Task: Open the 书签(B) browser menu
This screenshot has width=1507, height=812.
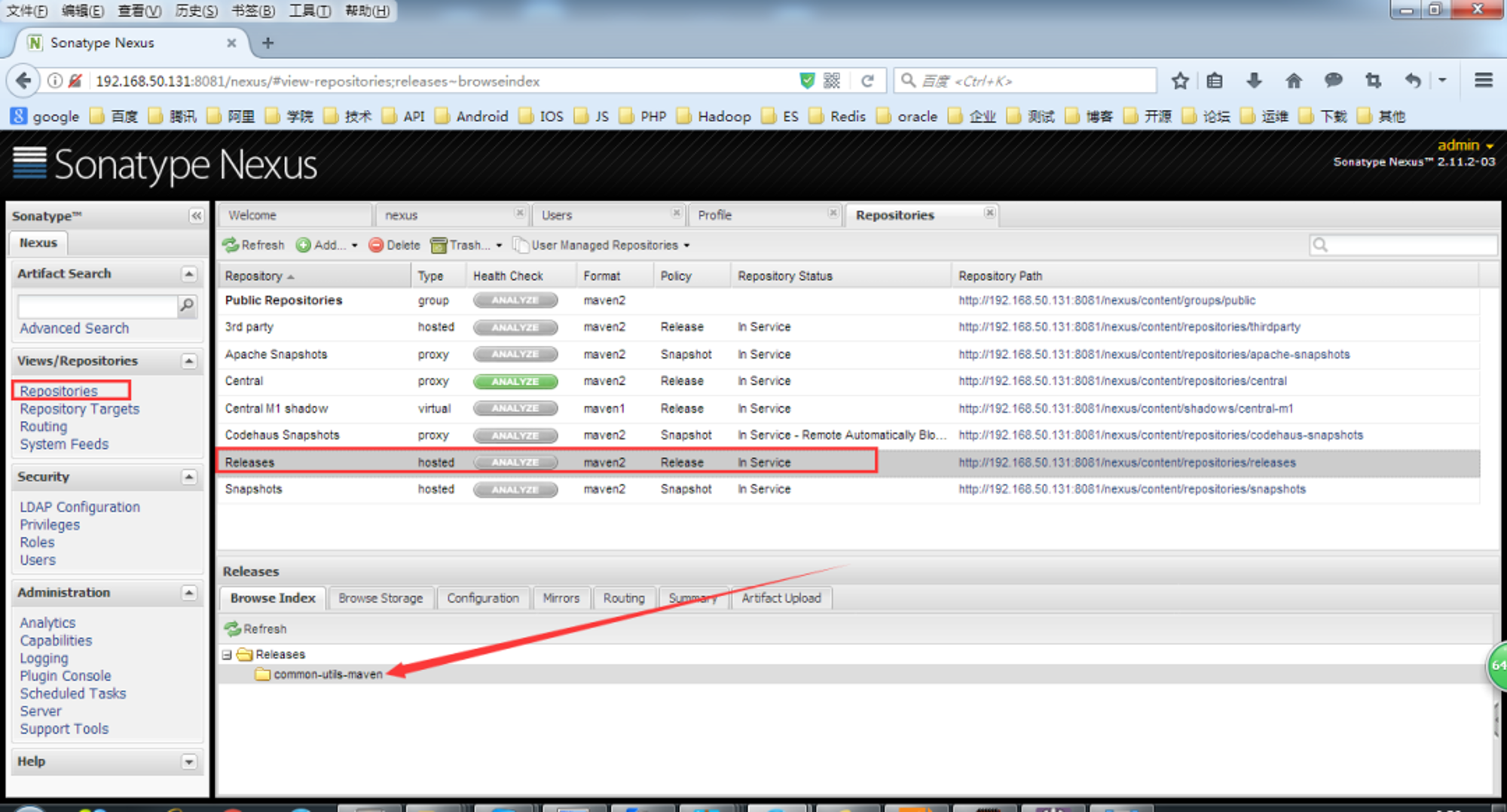Action: pyautogui.click(x=252, y=11)
